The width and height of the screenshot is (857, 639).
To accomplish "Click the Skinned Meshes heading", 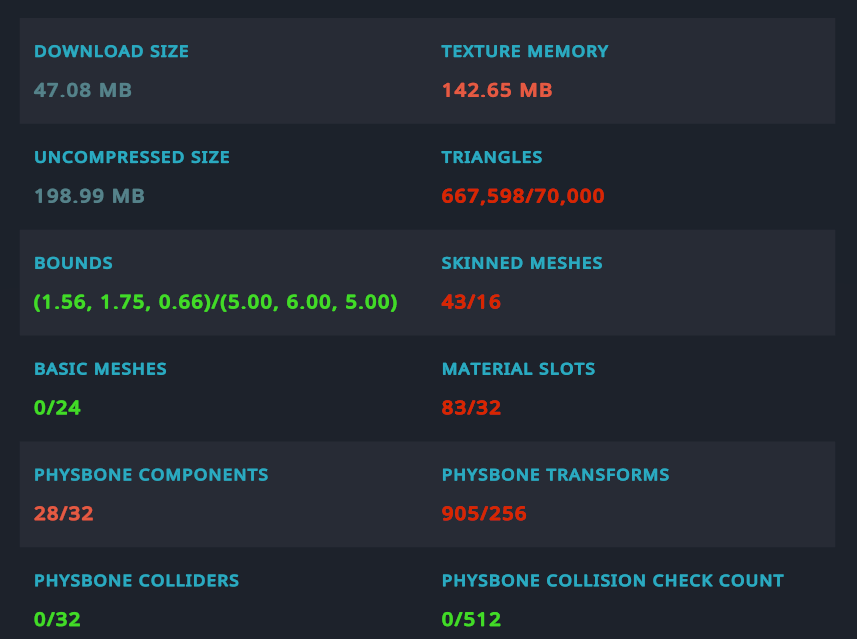I will (x=522, y=263).
